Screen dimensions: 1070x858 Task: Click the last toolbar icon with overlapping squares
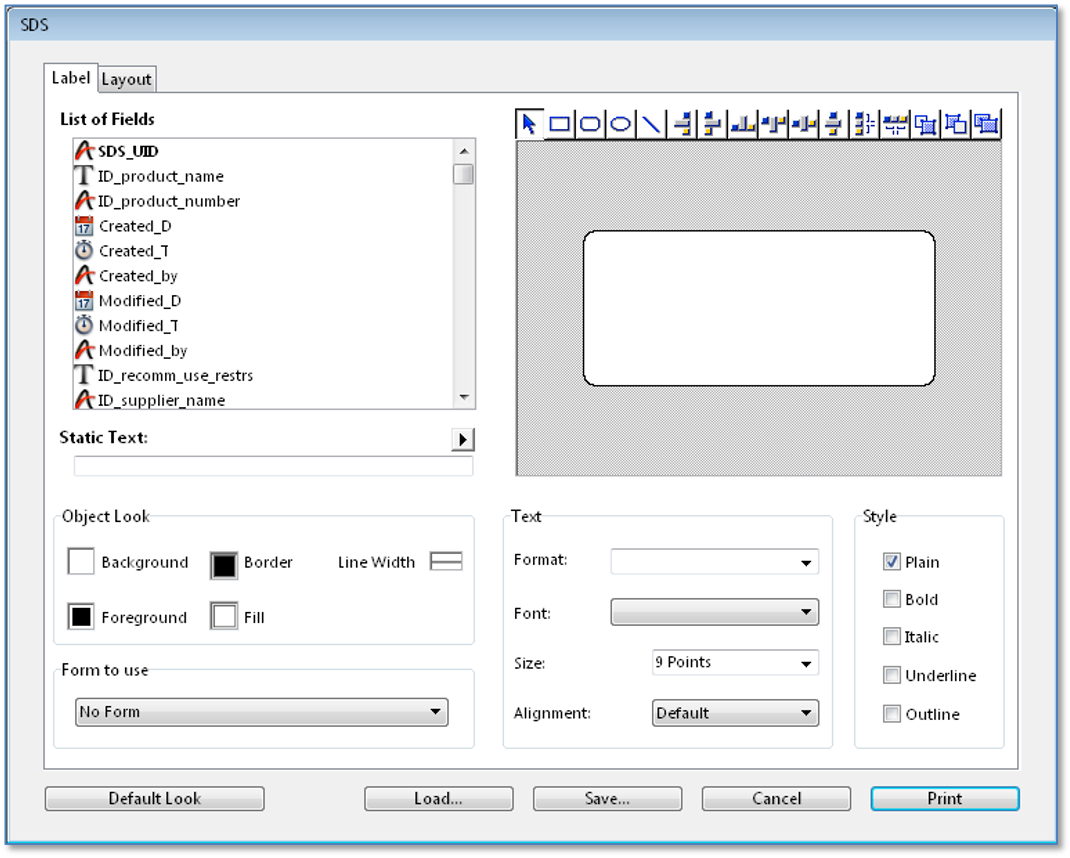(x=986, y=124)
